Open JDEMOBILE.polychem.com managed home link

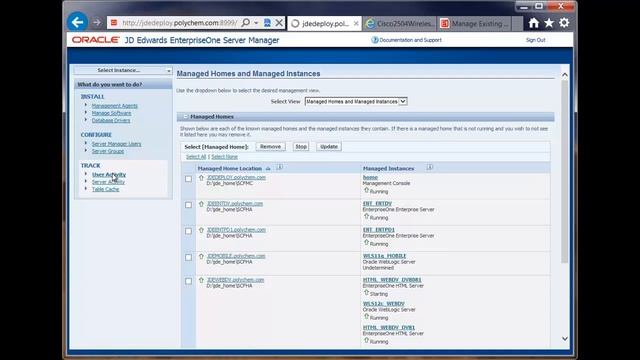click(x=236, y=256)
